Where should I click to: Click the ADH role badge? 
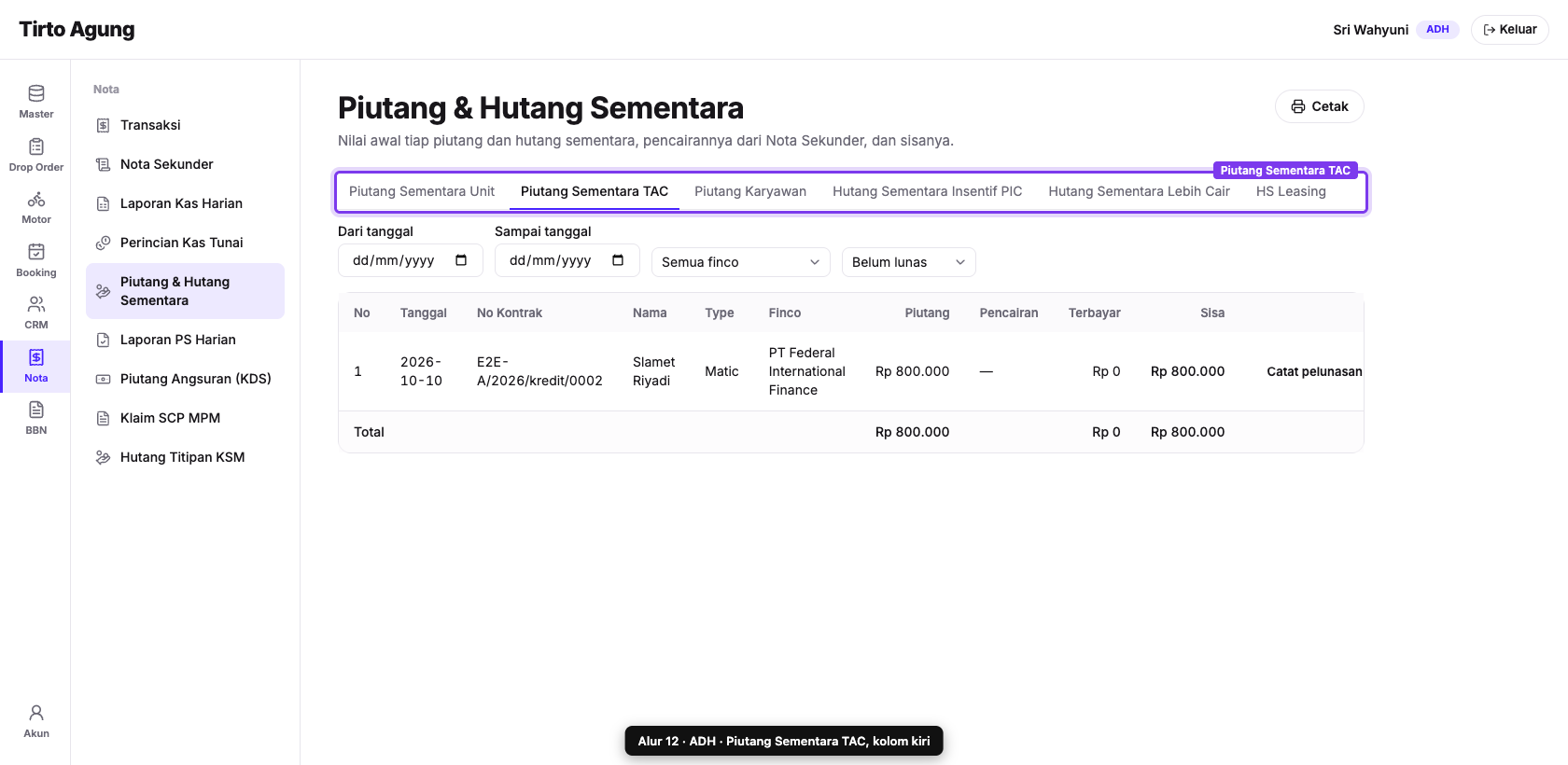click(1437, 30)
